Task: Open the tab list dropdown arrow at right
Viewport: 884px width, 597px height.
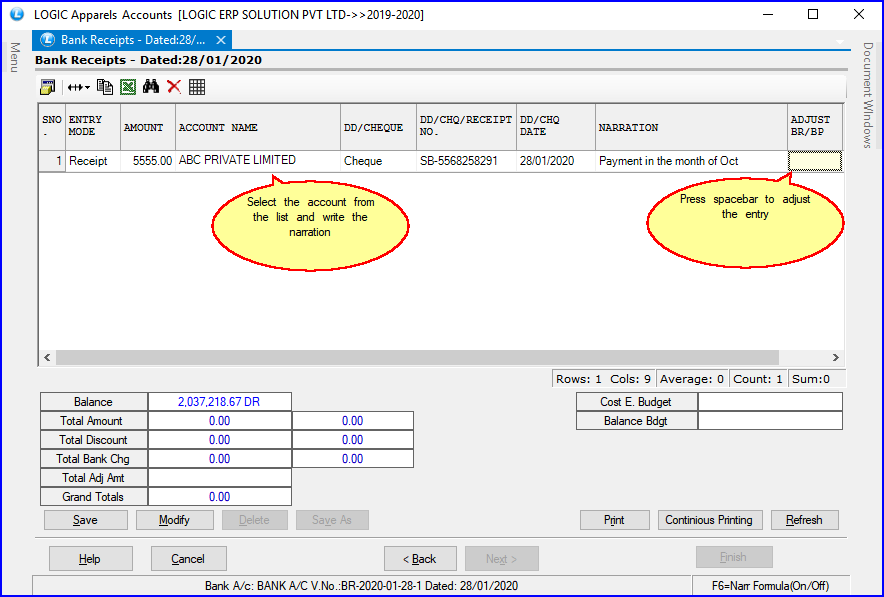Action: tap(840, 42)
